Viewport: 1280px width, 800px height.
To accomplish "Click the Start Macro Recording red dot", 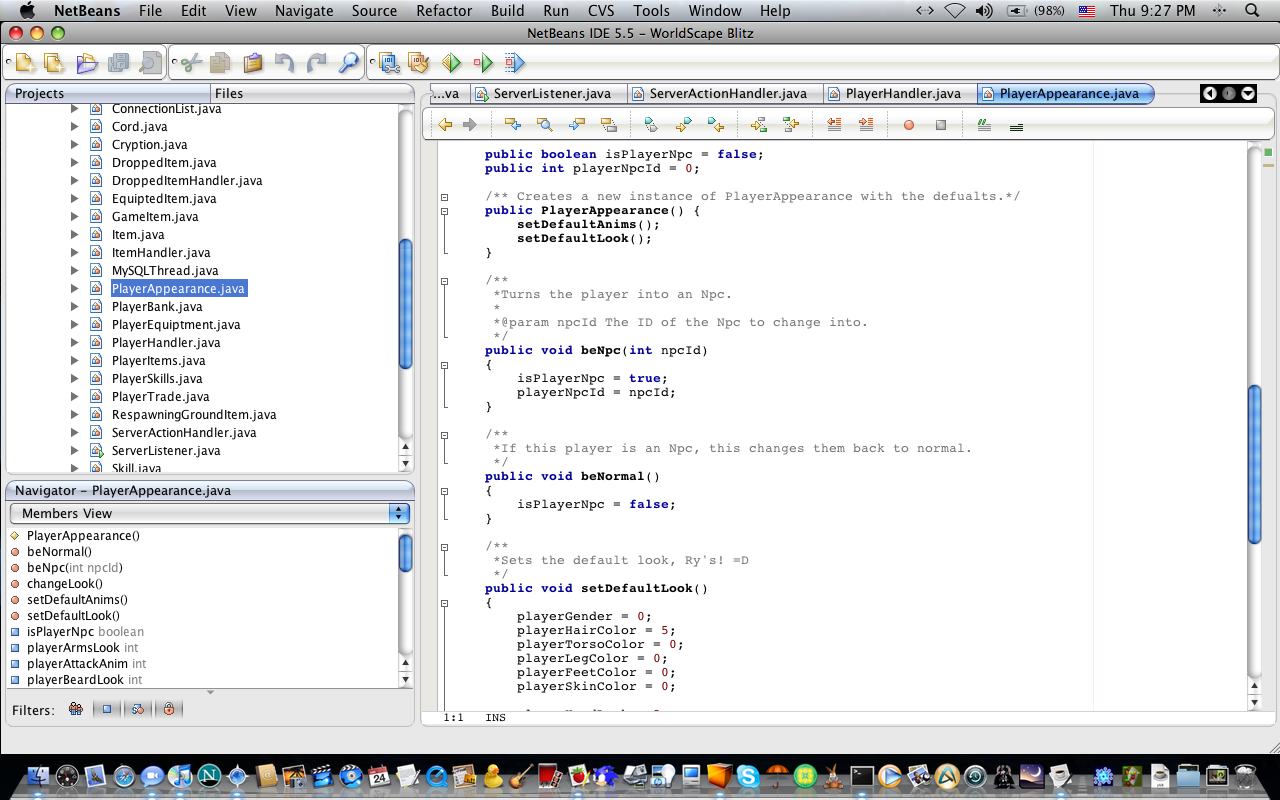I will tap(909, 125).
